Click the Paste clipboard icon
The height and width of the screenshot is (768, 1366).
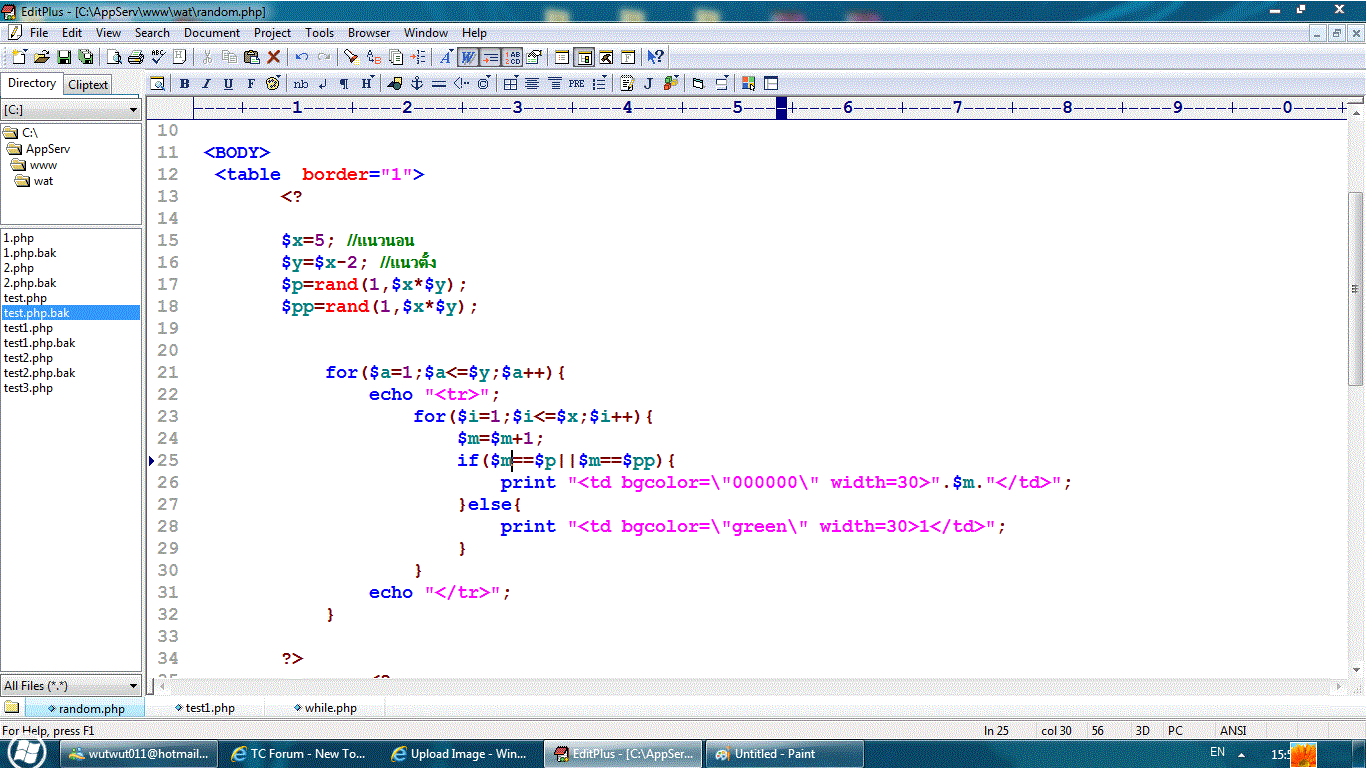251,57
